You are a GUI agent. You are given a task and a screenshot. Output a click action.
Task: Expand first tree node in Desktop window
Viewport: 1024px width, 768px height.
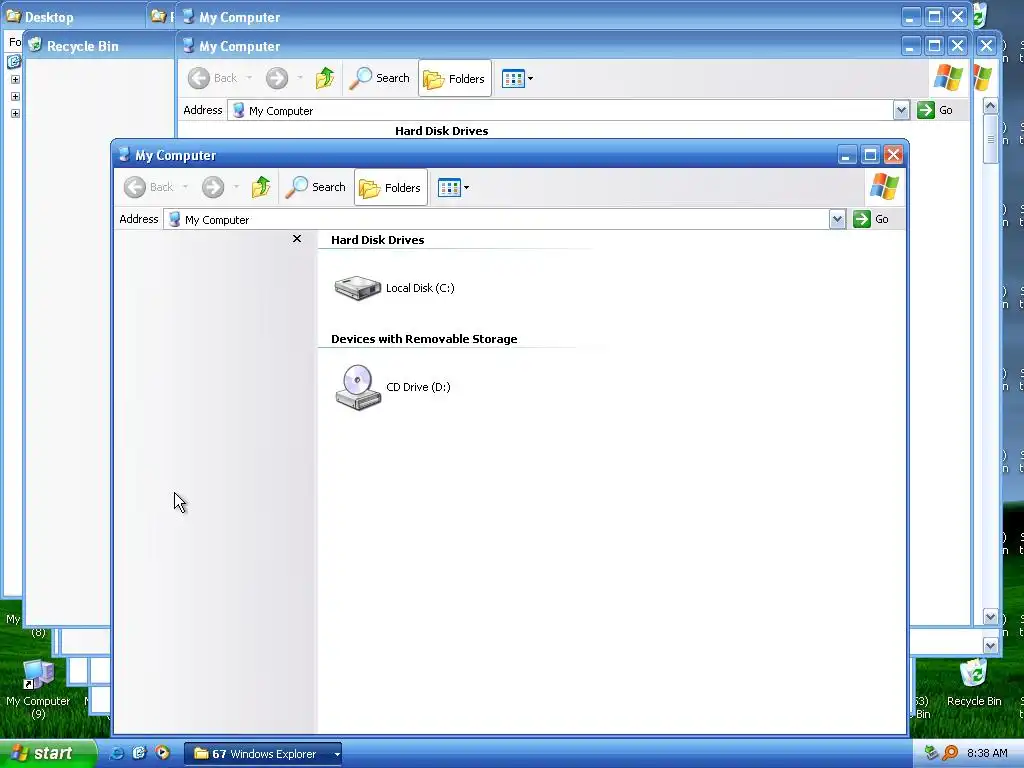pyautogui.click(x=15, y=80)
